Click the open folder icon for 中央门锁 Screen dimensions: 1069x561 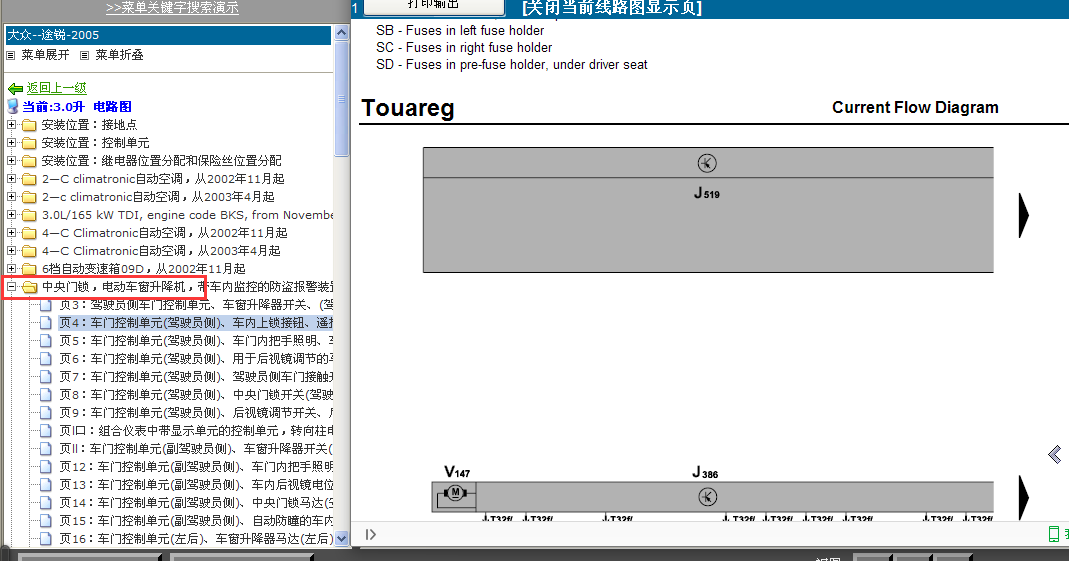pyautogui.click(x=29, y=287)
